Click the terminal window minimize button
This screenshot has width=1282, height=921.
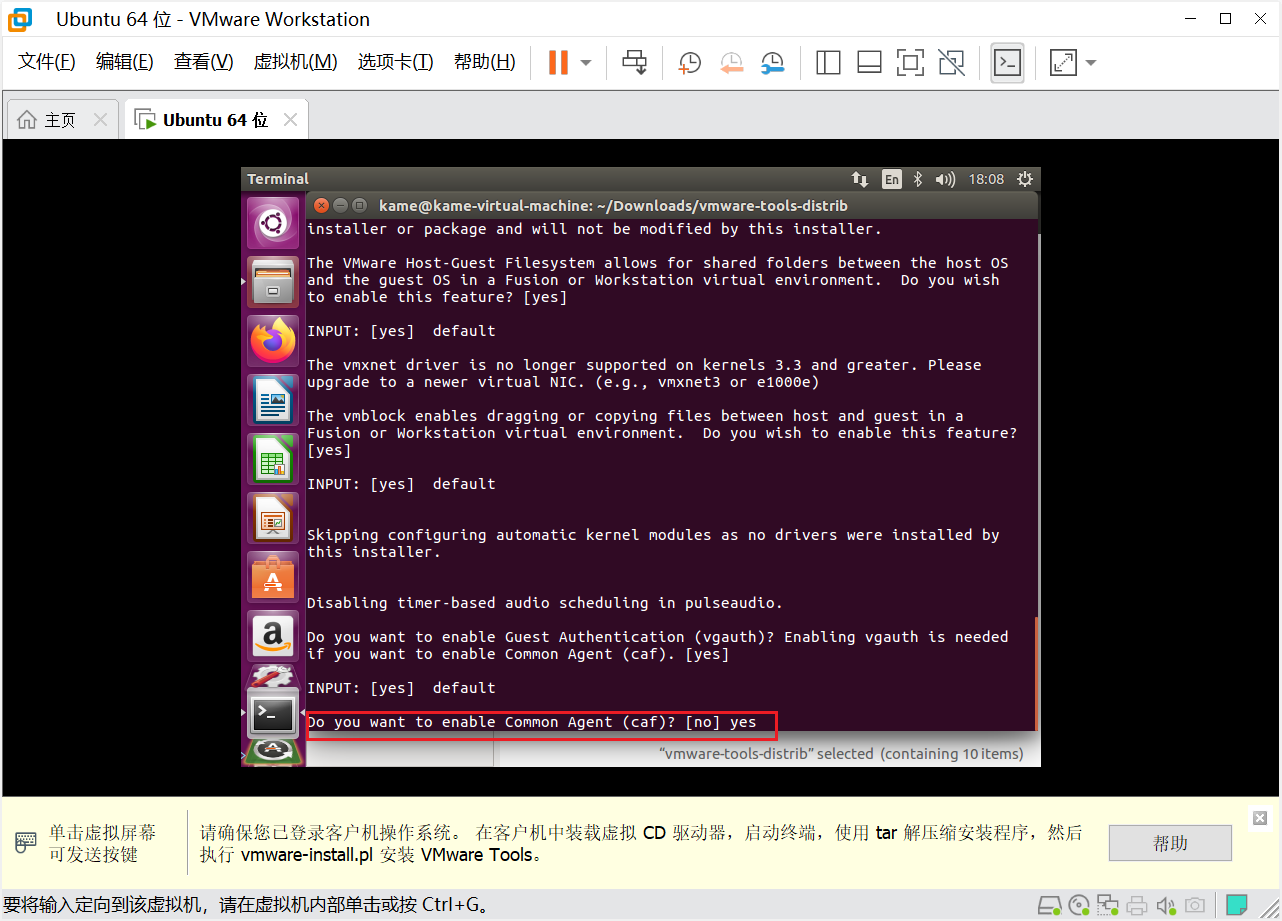point(340,205)
